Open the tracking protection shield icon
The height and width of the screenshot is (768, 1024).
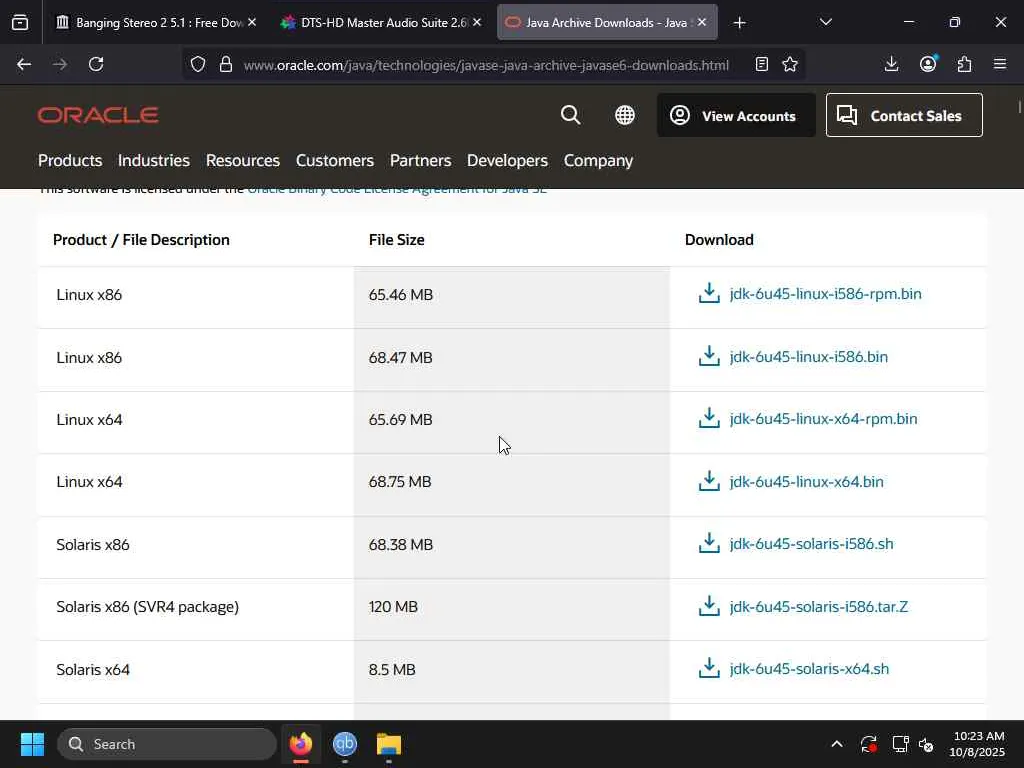(x=198, y=64)
